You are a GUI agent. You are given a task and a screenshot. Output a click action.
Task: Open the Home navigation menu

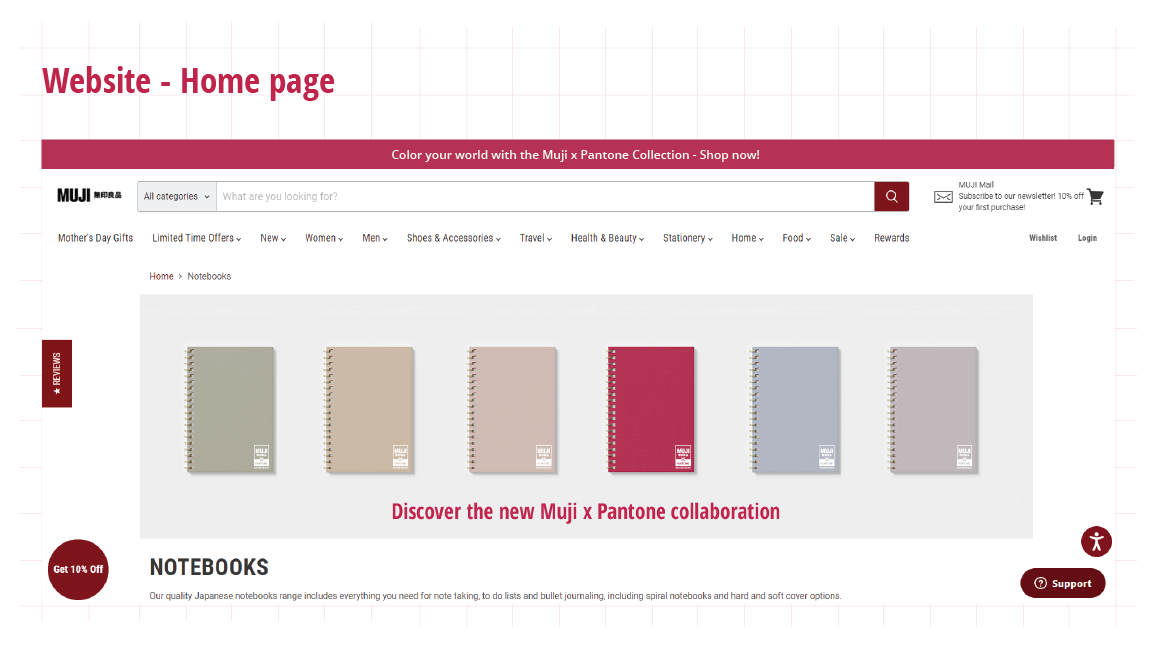click(x=747, y=238)
